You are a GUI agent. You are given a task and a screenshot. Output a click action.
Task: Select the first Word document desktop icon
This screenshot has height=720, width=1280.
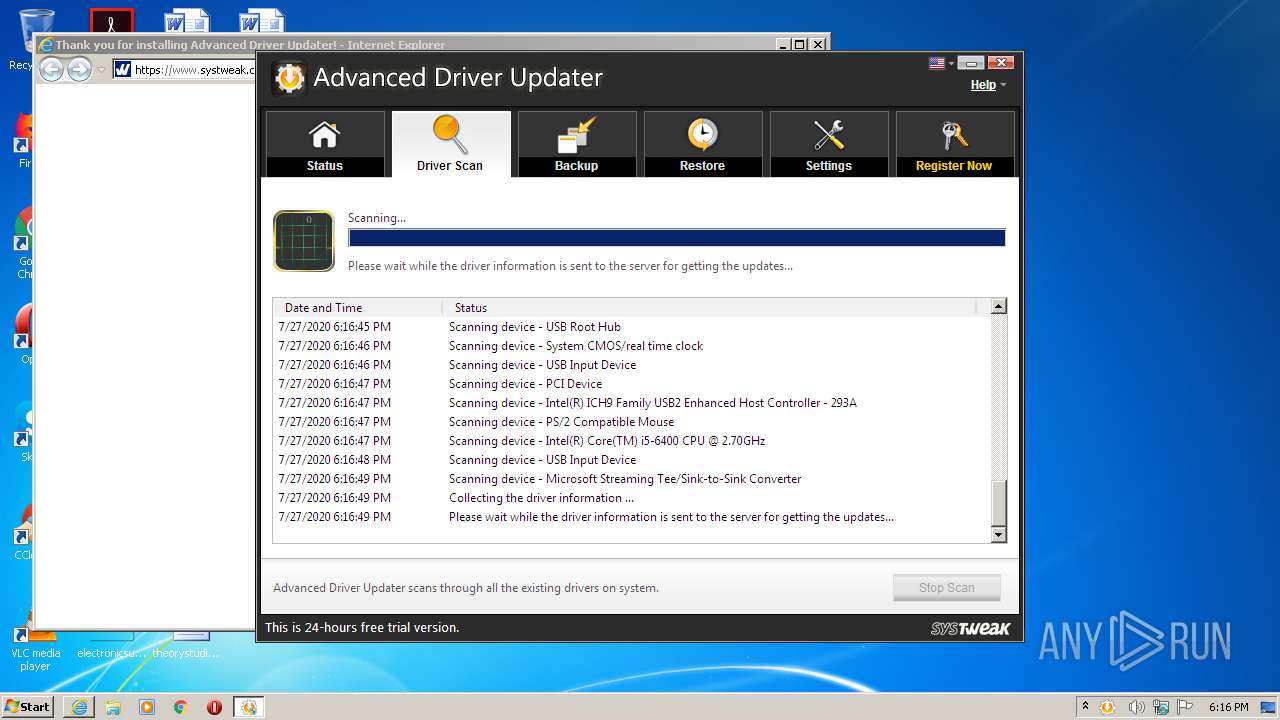[187, 20]
